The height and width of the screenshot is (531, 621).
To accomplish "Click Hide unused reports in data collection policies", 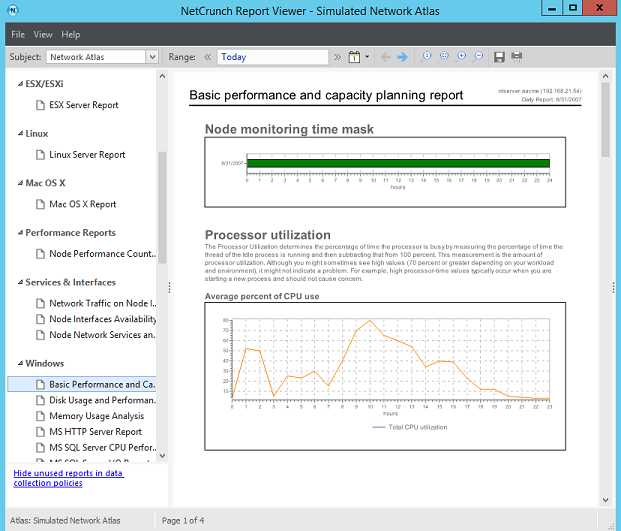I will point(68,478).
